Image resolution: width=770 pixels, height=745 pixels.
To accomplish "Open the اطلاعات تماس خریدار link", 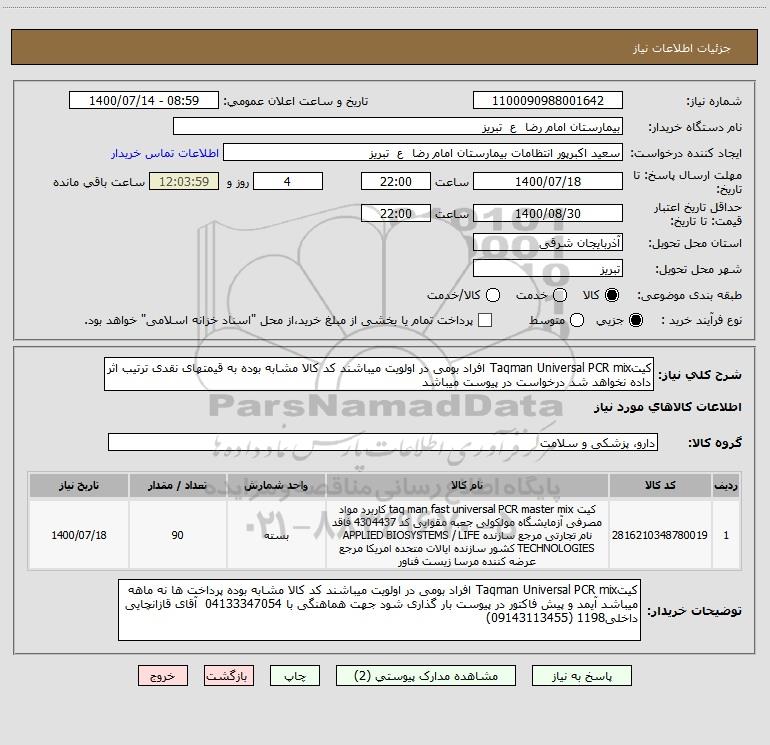I will point(165,153).
